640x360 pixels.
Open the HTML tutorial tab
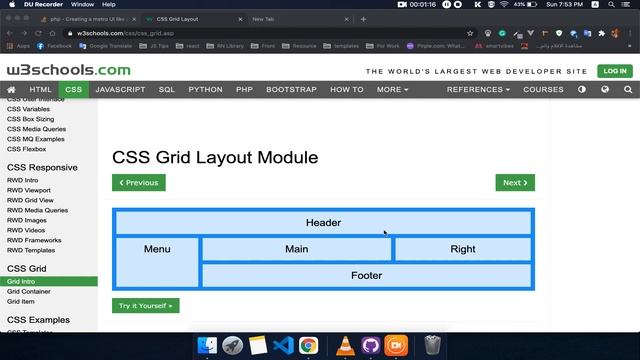40,89
